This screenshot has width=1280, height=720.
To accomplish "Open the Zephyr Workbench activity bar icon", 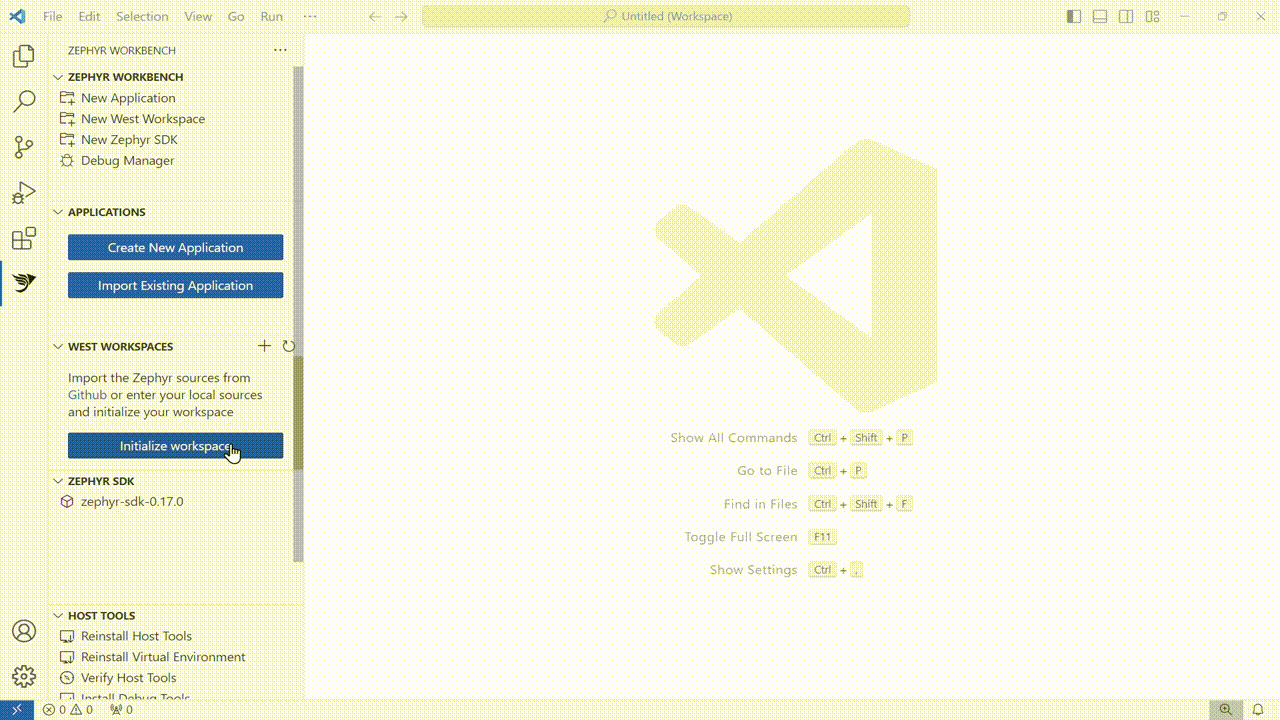I will pos(23,283).
